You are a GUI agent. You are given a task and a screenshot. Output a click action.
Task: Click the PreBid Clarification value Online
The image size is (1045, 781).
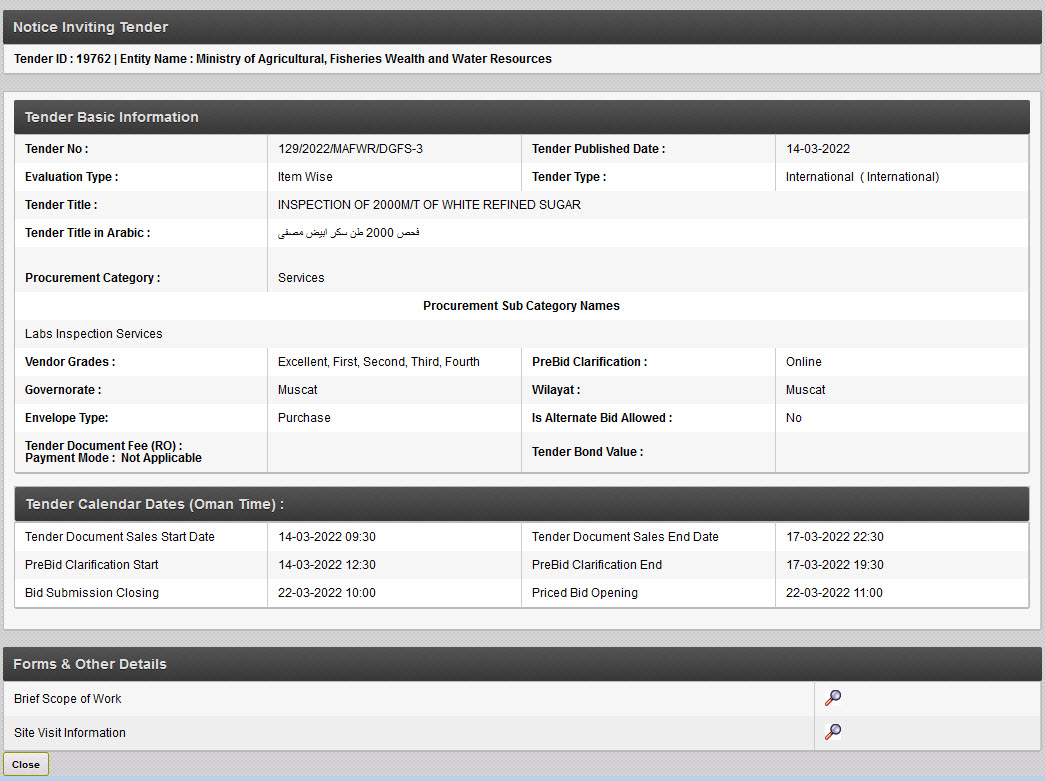click(x=804, y=362)
